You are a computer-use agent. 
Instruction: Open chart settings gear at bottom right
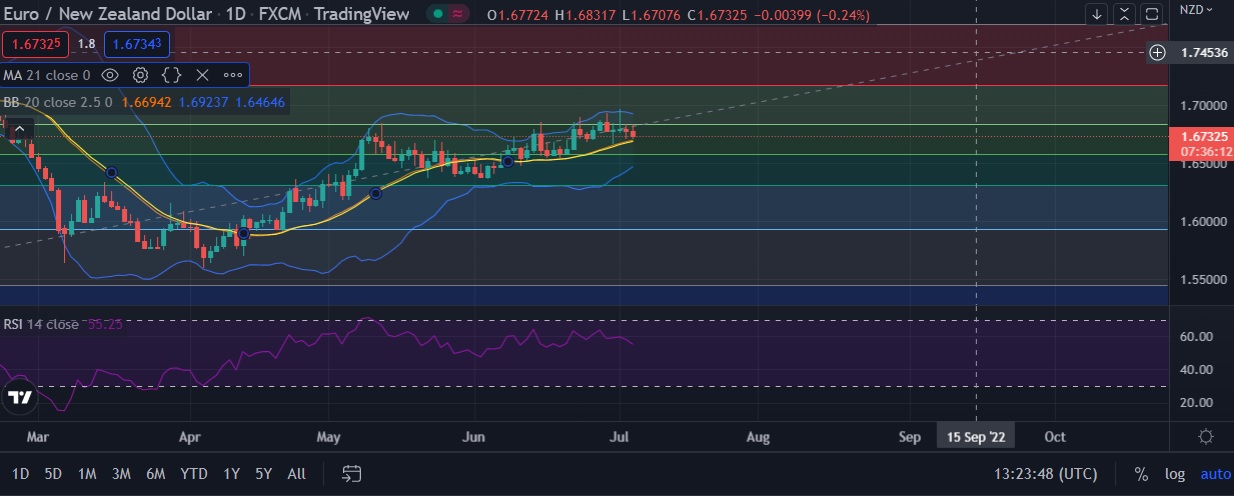[1206, 437]
